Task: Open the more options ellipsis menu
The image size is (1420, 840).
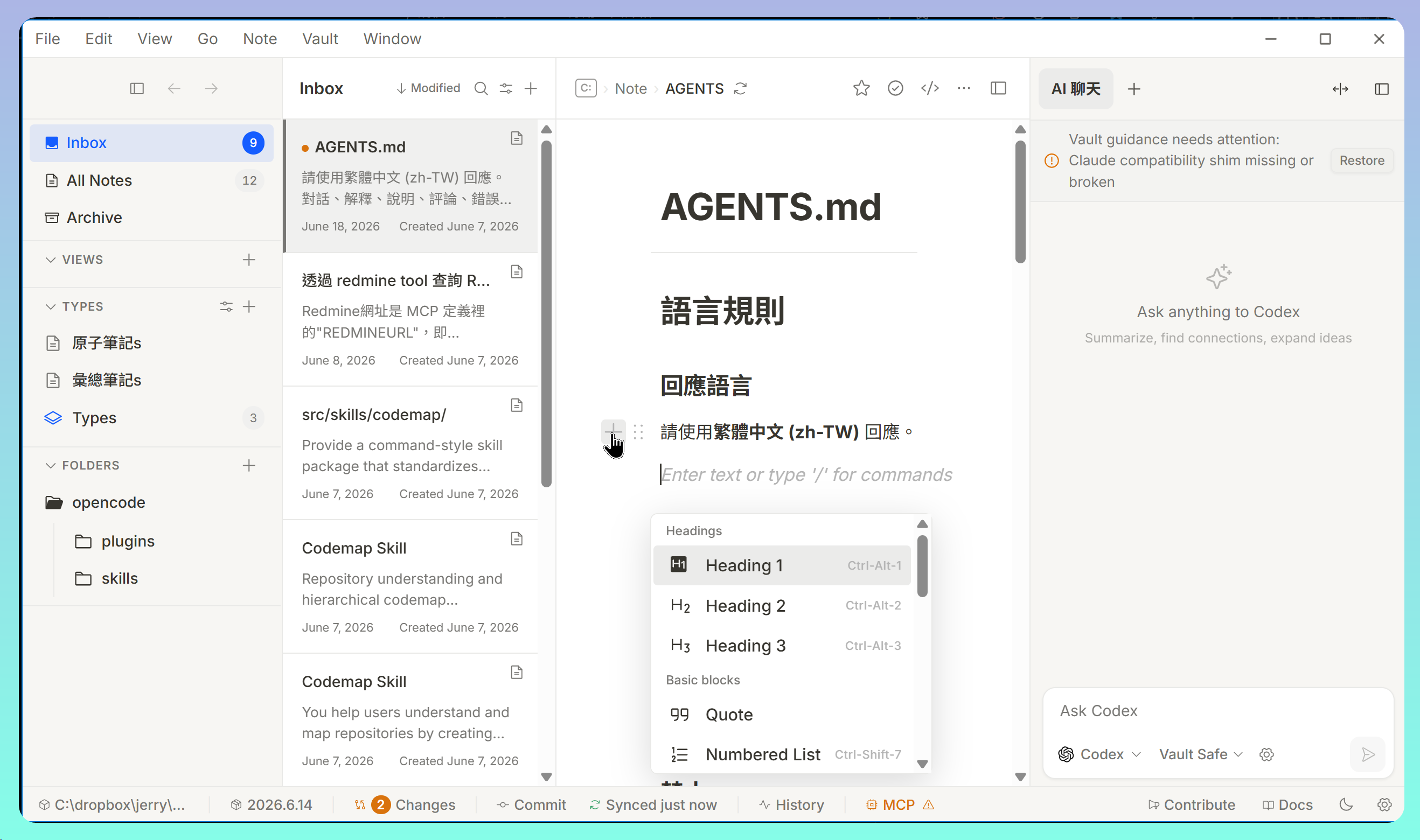Action: 964,88
